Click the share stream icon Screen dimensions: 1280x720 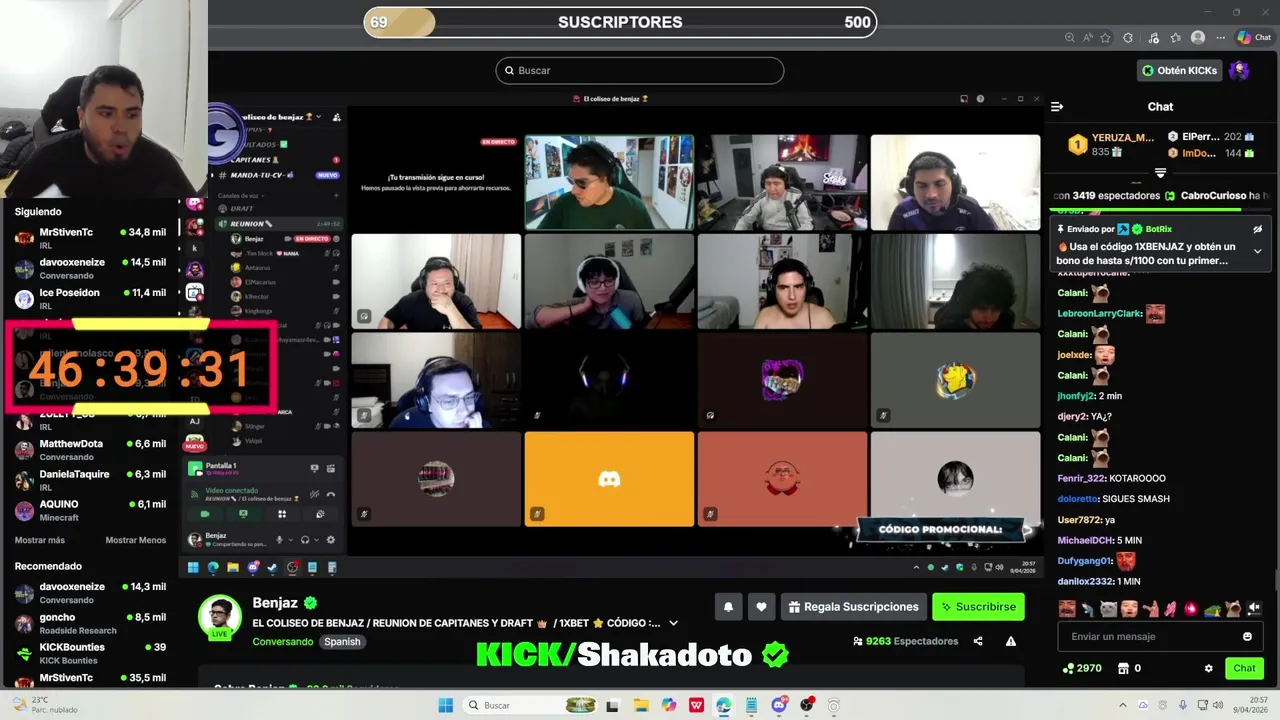978,641
